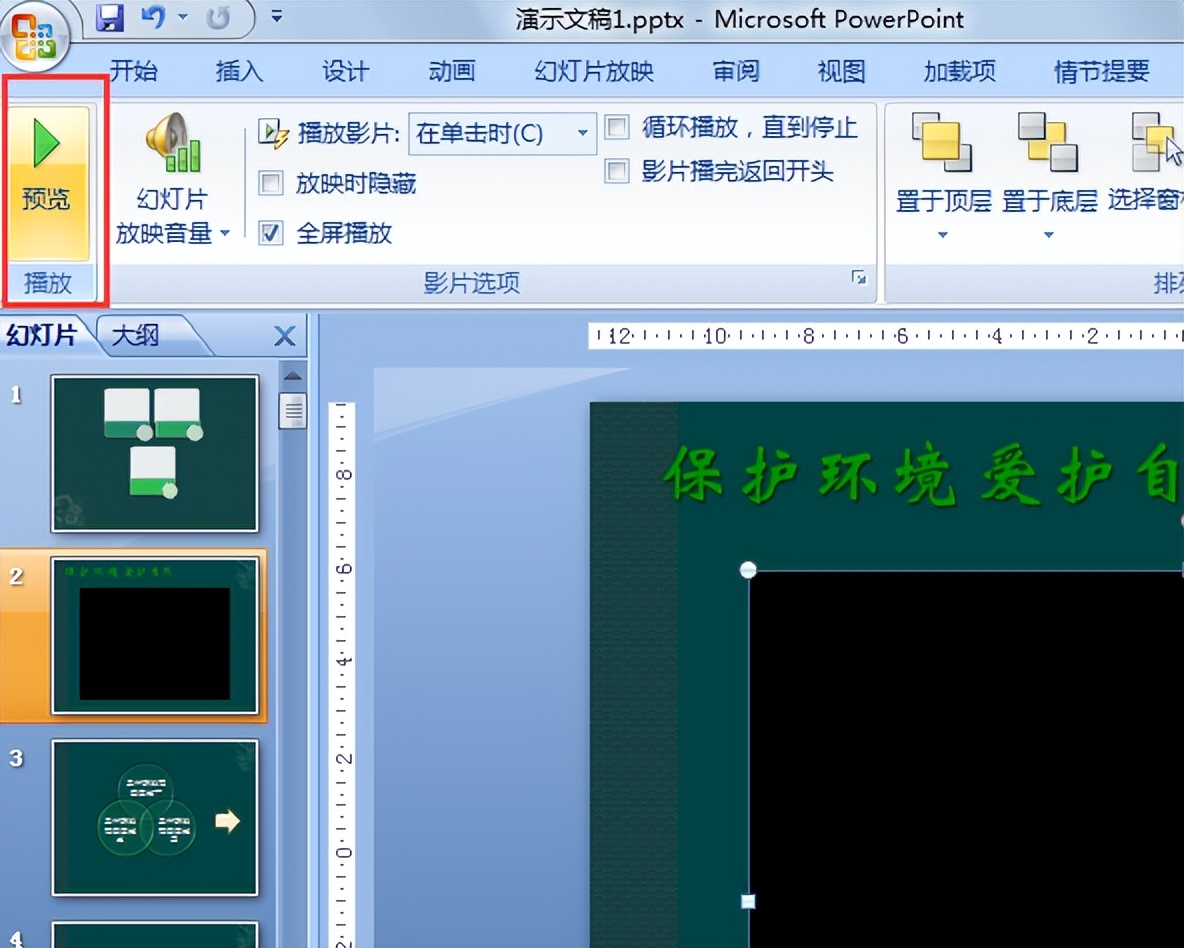
Task: Open the Office button menu
Action: tap(33, 36)
